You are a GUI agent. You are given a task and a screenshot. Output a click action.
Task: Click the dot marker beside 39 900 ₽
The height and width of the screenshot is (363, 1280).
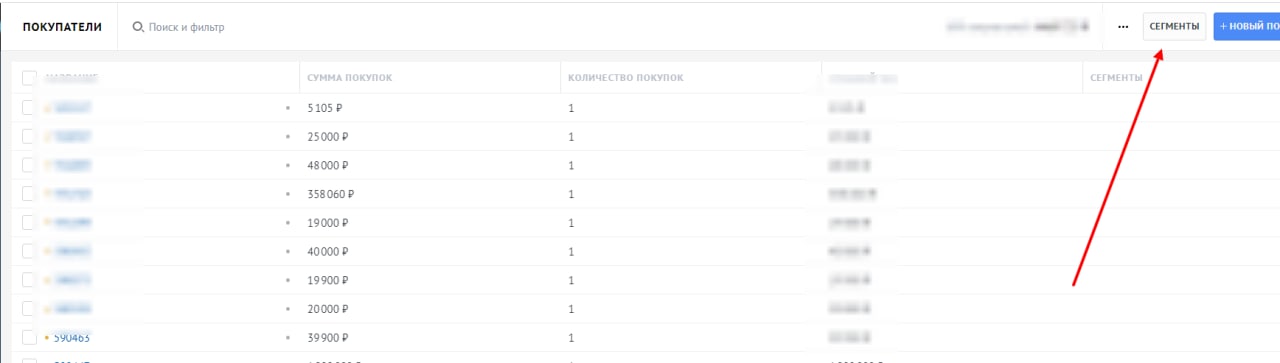tap(288, 338)
